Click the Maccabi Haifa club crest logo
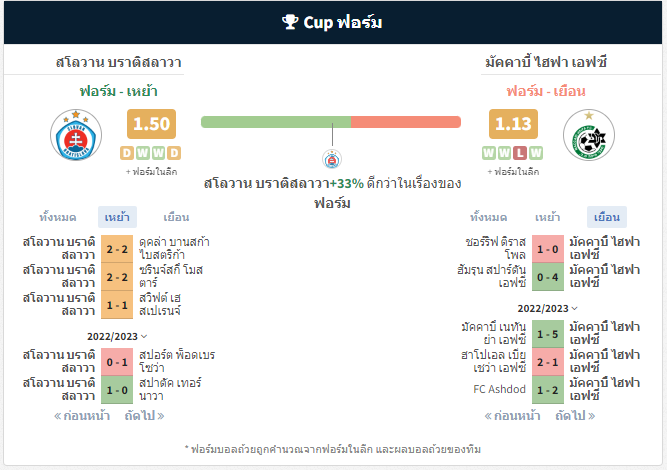The height and width of the screenshot is (470, 667). tap(589, 135)
